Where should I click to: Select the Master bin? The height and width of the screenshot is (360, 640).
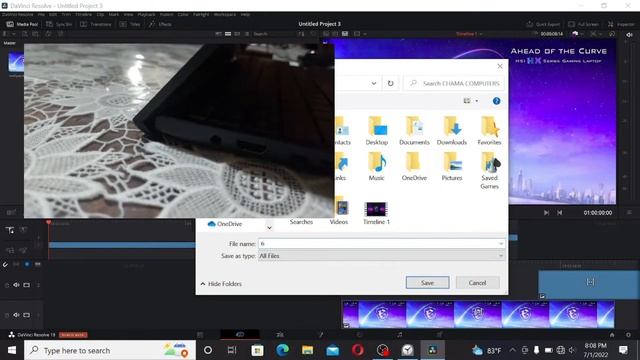[x=10, y=43]
